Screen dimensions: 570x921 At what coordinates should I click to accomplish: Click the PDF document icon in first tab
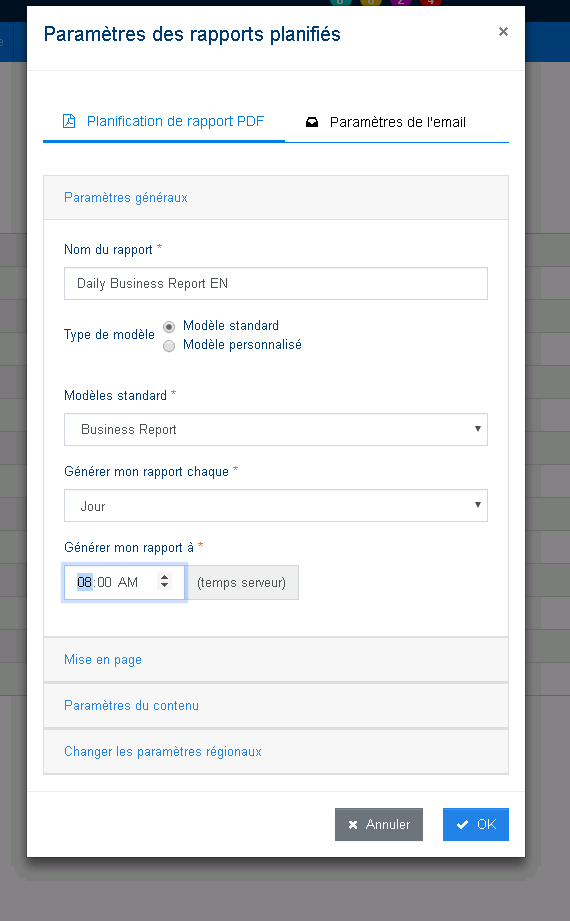coord(69,121)
